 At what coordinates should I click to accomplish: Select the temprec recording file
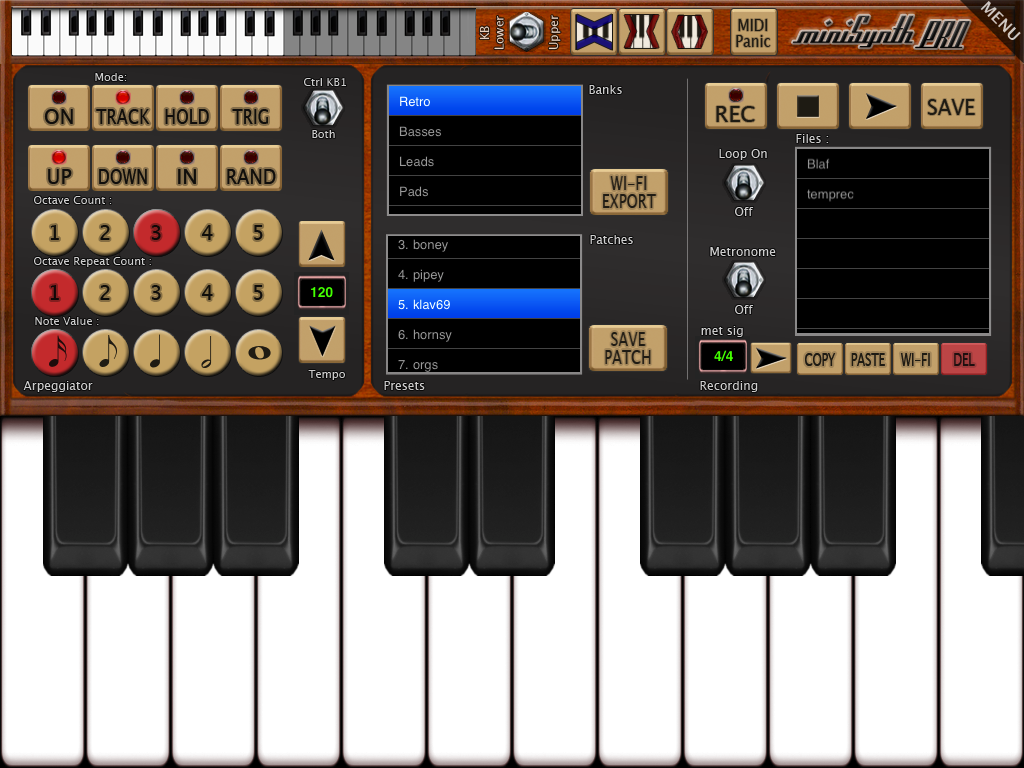click(893, 194)
